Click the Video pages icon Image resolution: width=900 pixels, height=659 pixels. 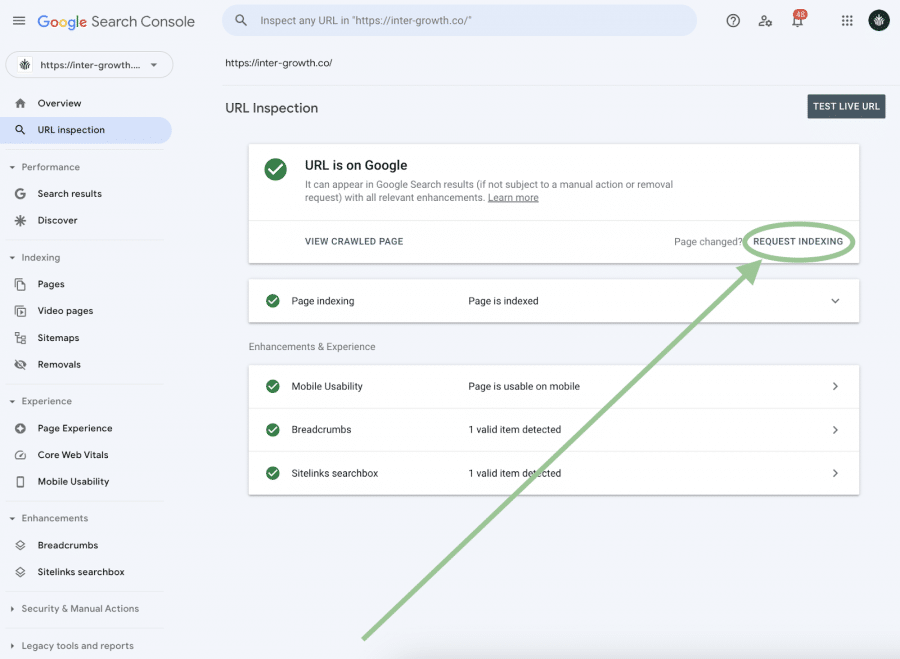(x=20, y=311)
